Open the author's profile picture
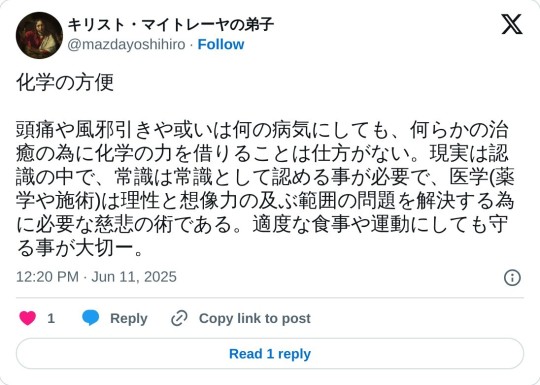The height and width of the screenshot is (385, 540). click(x=39, y=35)
